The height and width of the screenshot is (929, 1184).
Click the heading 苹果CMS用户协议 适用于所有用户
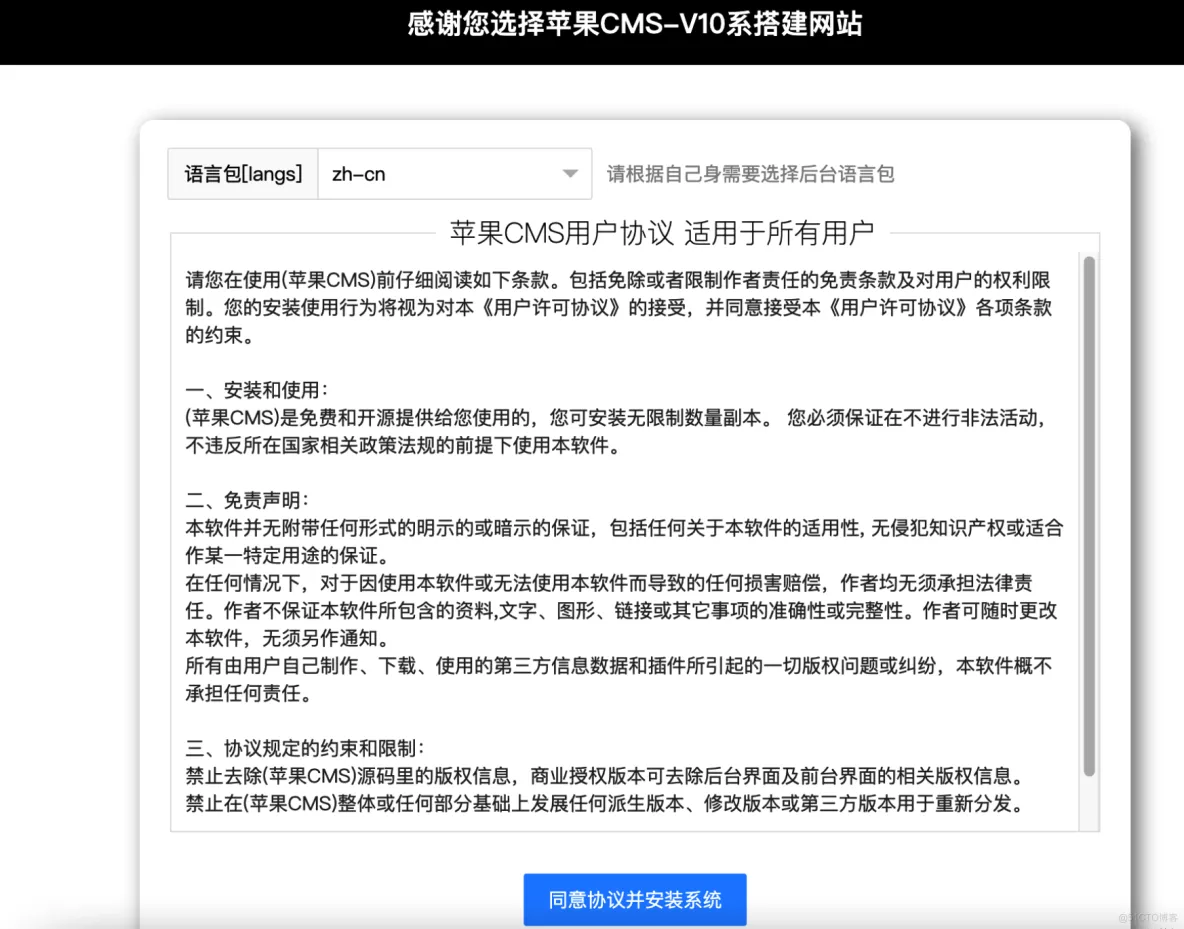point(661,233)
